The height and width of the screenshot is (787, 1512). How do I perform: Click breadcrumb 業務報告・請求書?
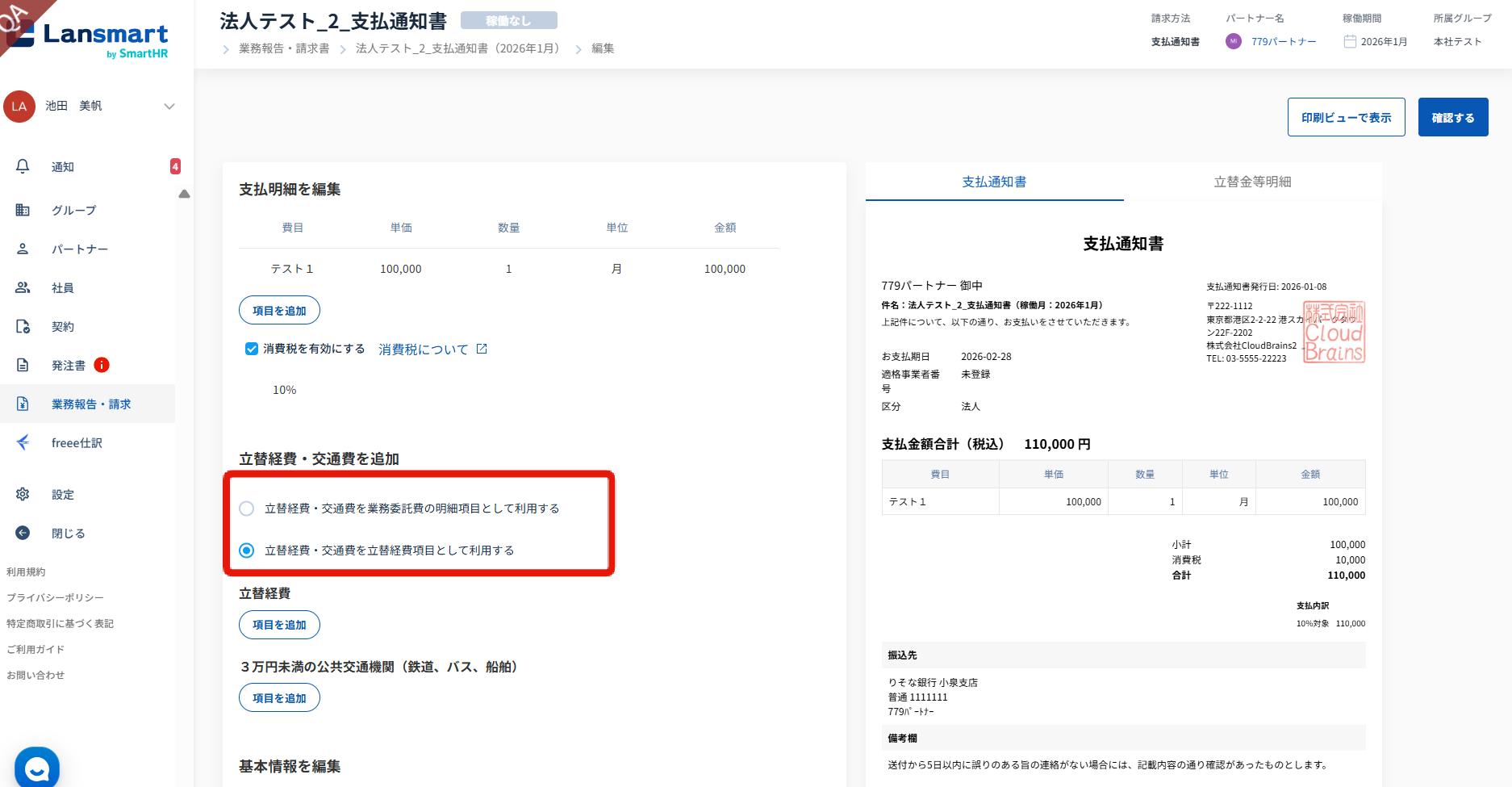[284, 48]
